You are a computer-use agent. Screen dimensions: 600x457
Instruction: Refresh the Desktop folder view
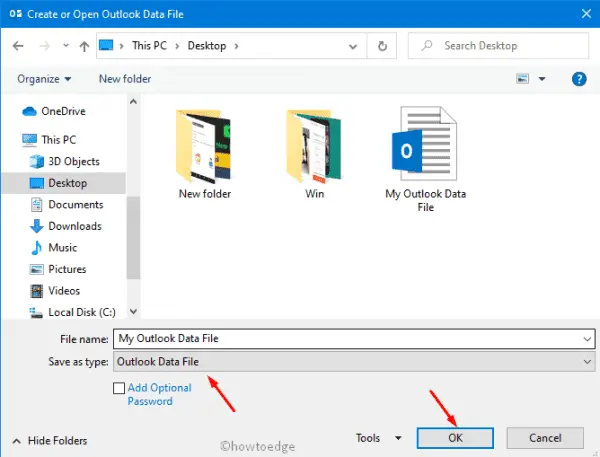pyautogui.click(x=383, y=46)
